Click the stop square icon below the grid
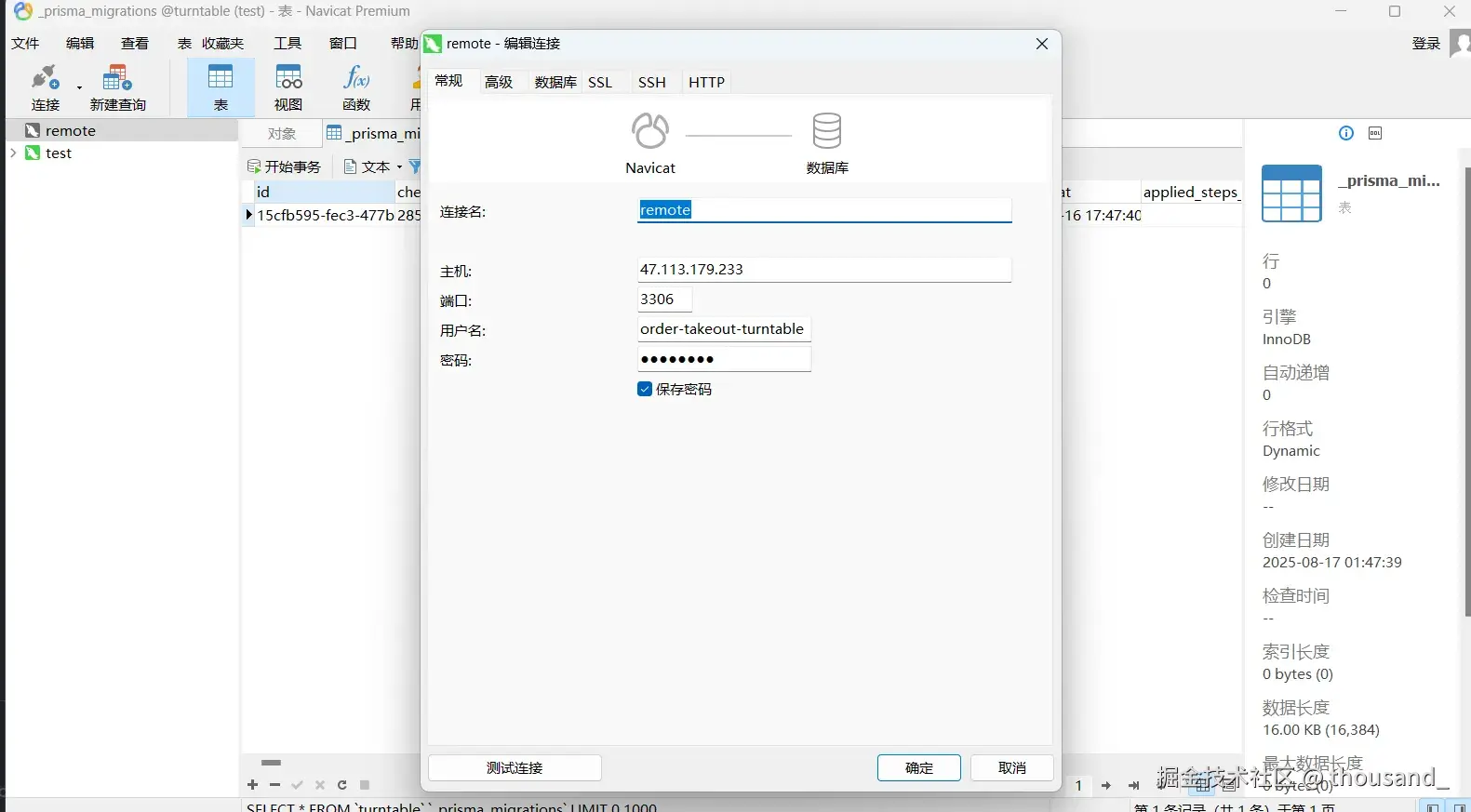1471x812 pixels. (365, 785)
